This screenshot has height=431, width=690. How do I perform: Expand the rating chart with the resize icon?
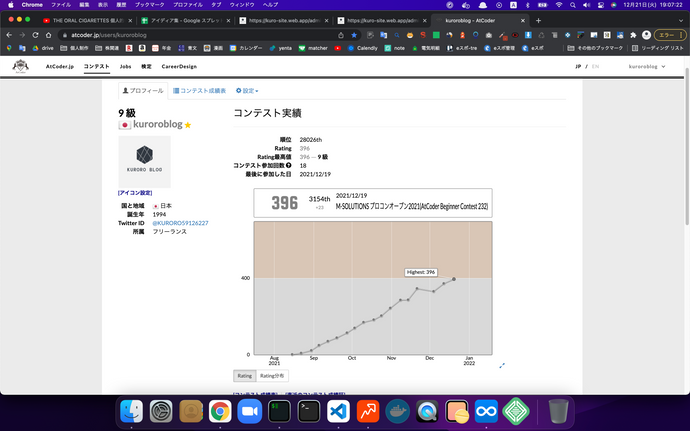502,365
